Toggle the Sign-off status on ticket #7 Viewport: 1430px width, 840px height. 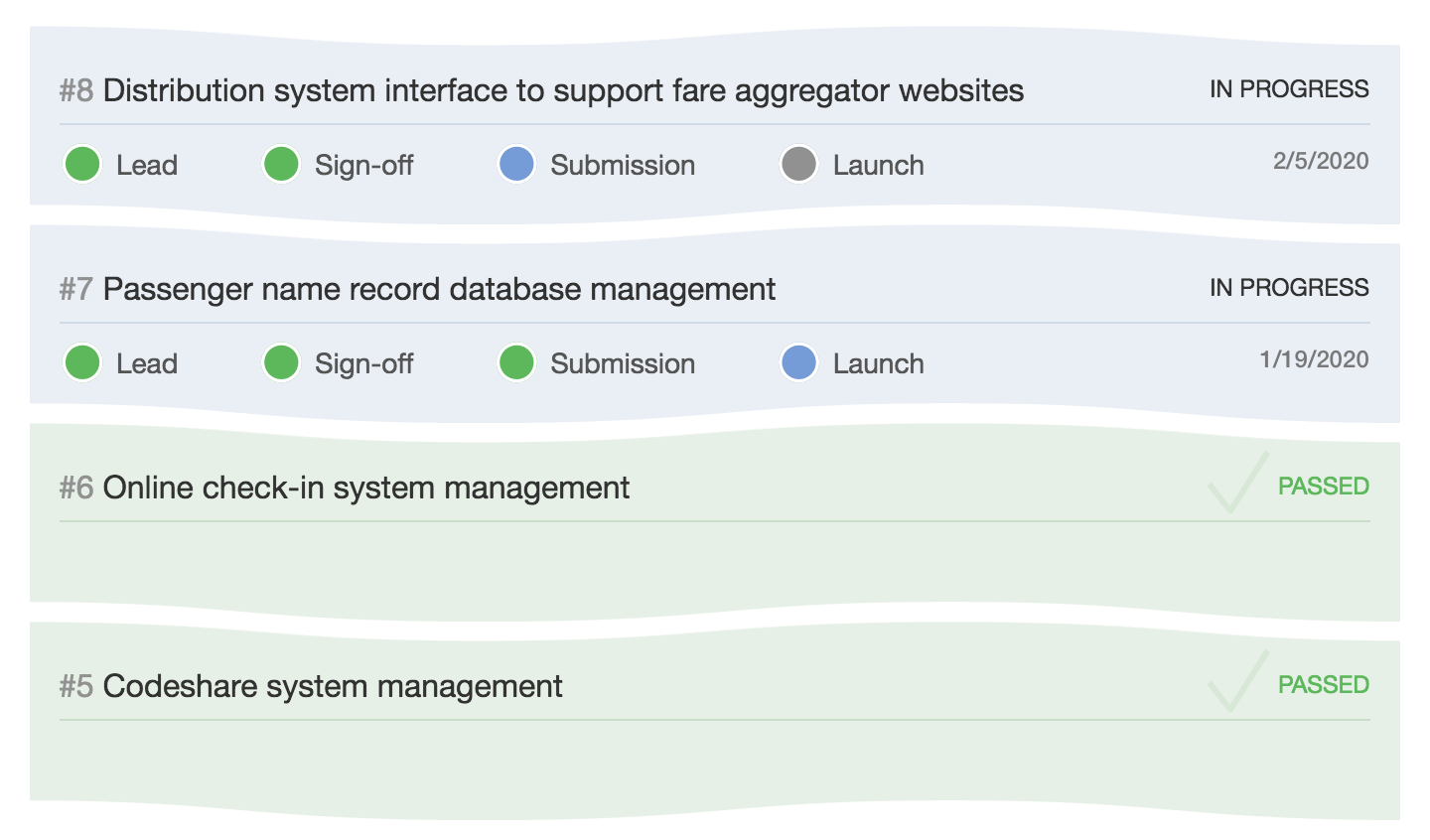(281, 363)
